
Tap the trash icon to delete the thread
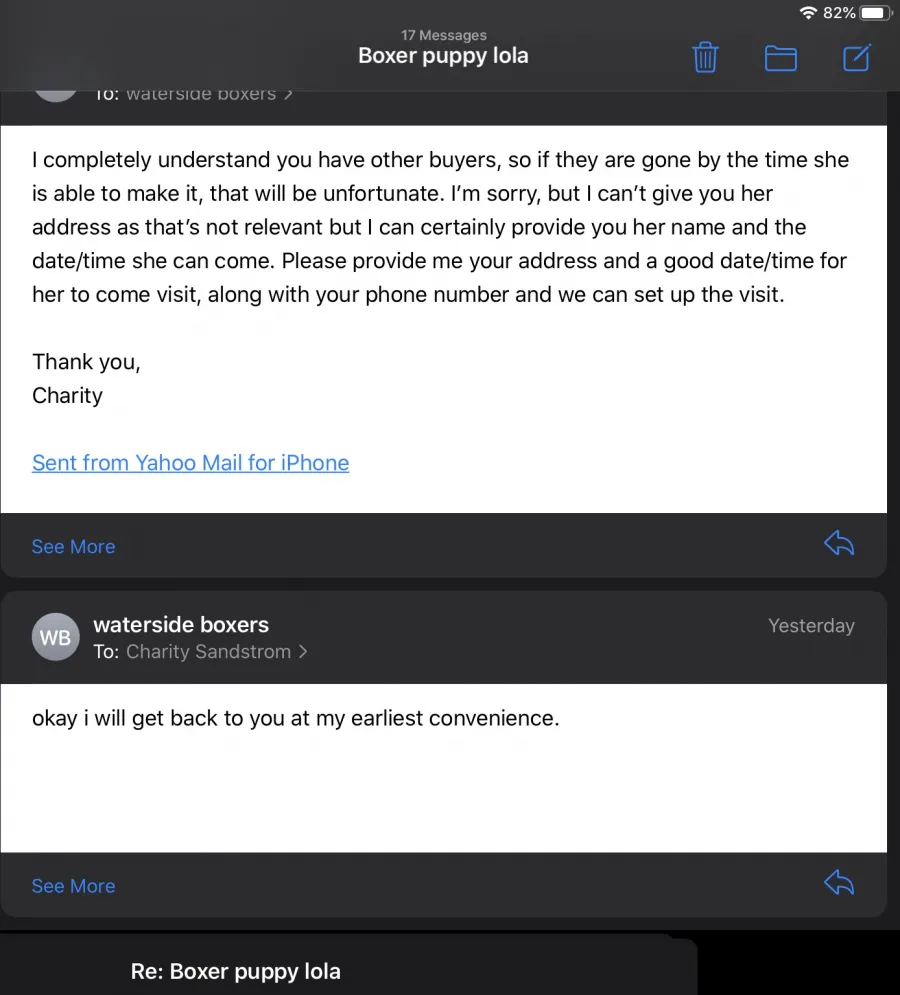click(705, 58)
